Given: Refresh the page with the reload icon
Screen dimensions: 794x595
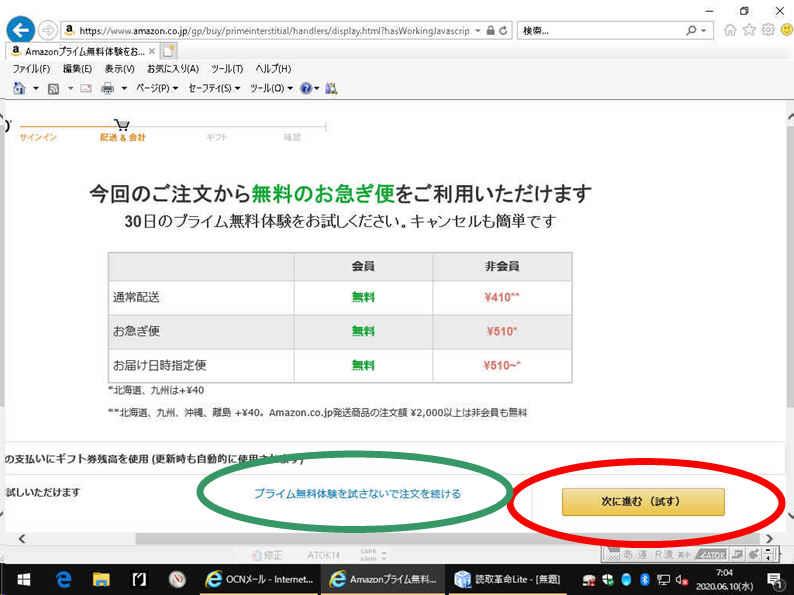Looking at the screenshot, I should click(x=503, y=30).
